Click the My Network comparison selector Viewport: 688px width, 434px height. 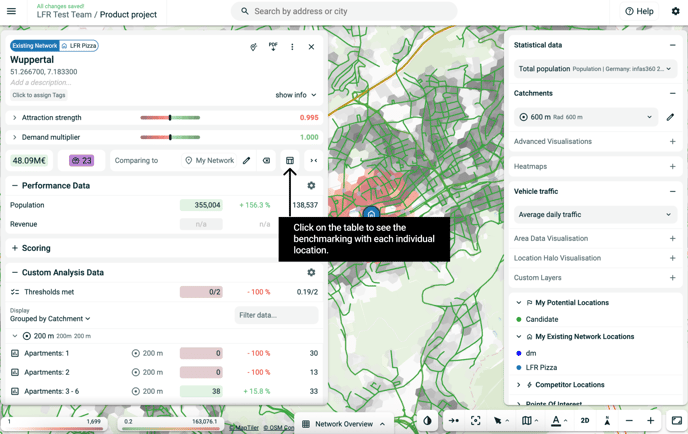(210, 161)
